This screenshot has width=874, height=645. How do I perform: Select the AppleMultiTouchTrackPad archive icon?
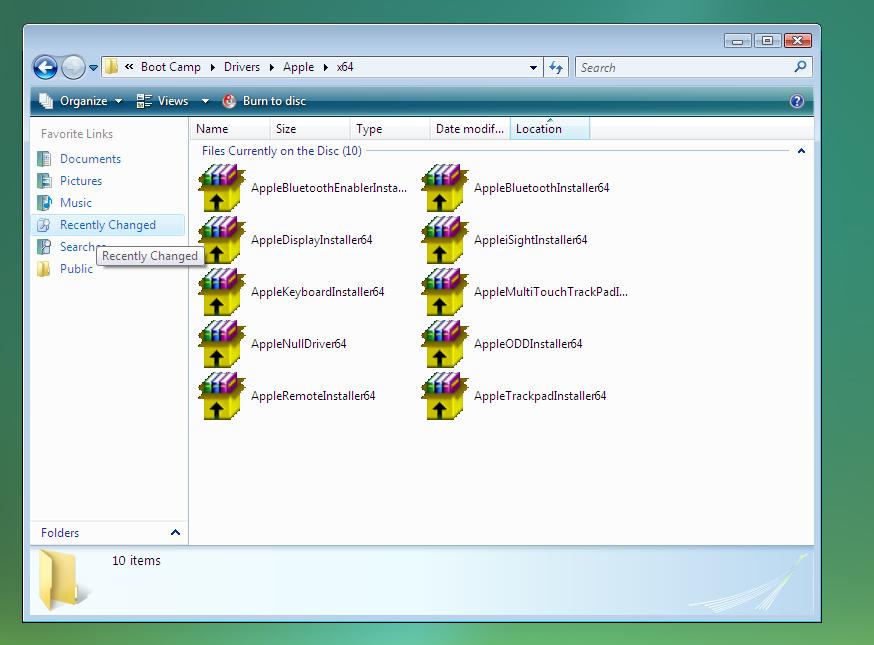pos(444,292)
